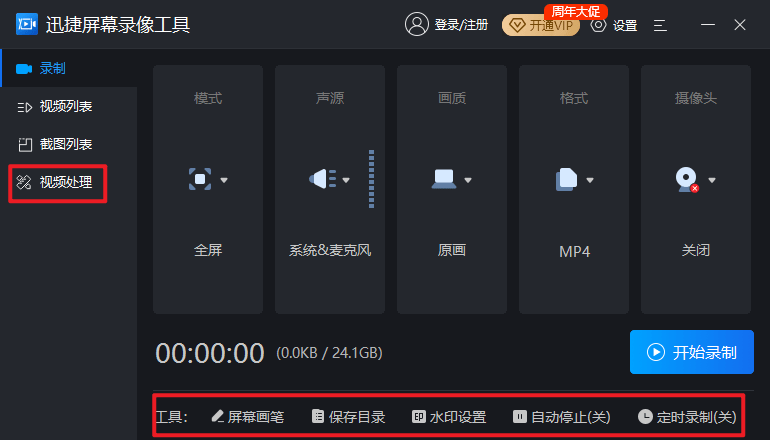Expand the 格式 format dropdown arrow

click(590, 180)
